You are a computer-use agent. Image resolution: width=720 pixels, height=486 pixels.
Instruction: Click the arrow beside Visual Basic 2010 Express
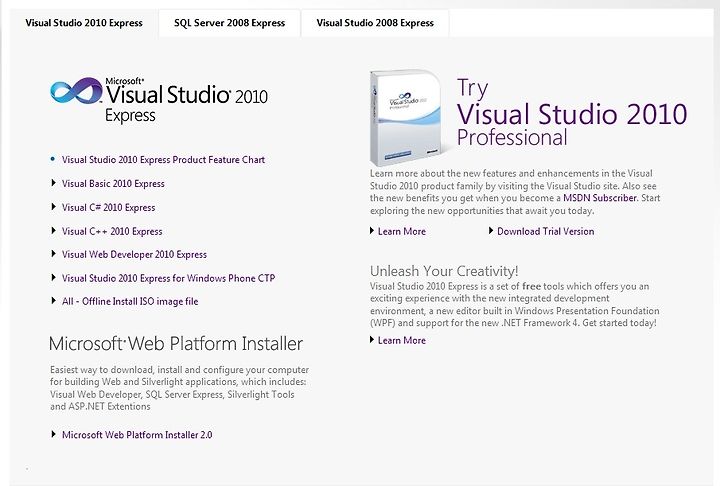coord(53,183)
